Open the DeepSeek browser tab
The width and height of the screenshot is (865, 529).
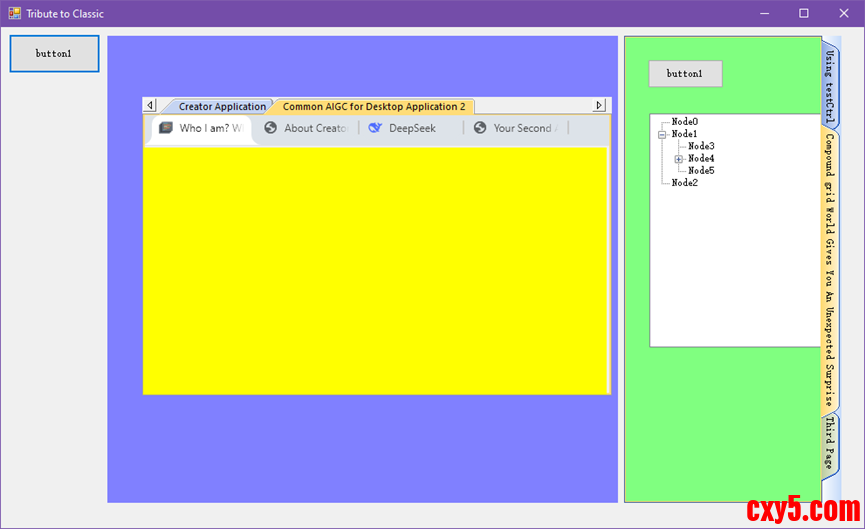pyautogui.click(x=410, y=128)
